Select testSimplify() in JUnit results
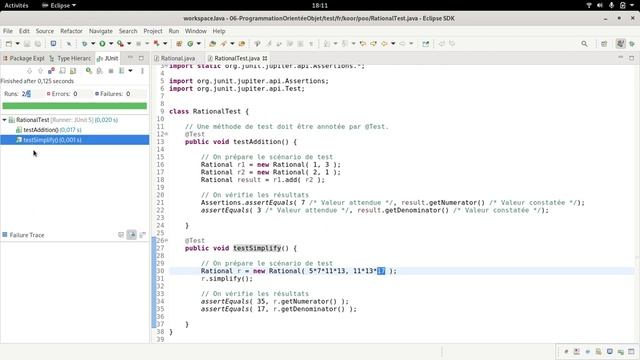640x360 pixels. point(75,140)
